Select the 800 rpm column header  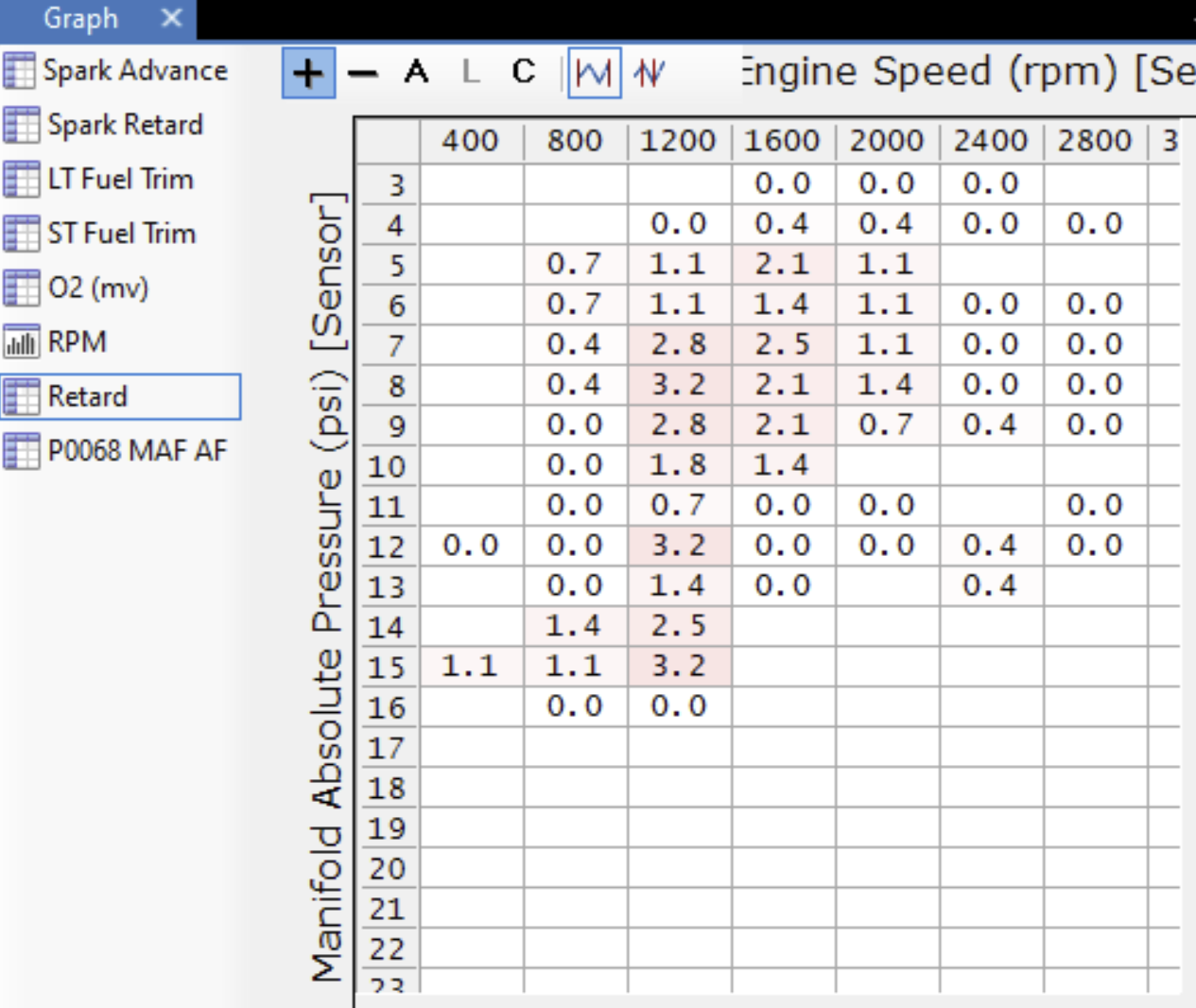click(575, 141)
